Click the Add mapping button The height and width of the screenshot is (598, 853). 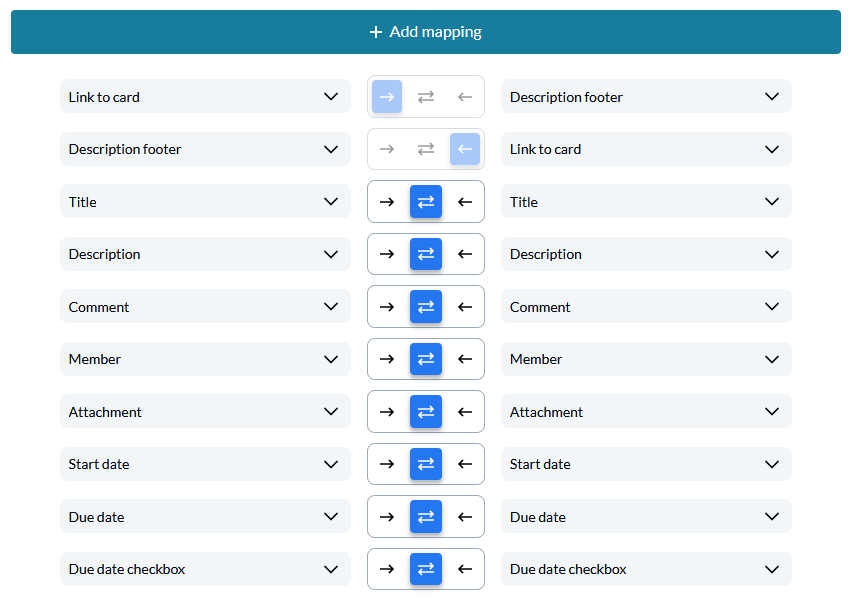(426, 32)
